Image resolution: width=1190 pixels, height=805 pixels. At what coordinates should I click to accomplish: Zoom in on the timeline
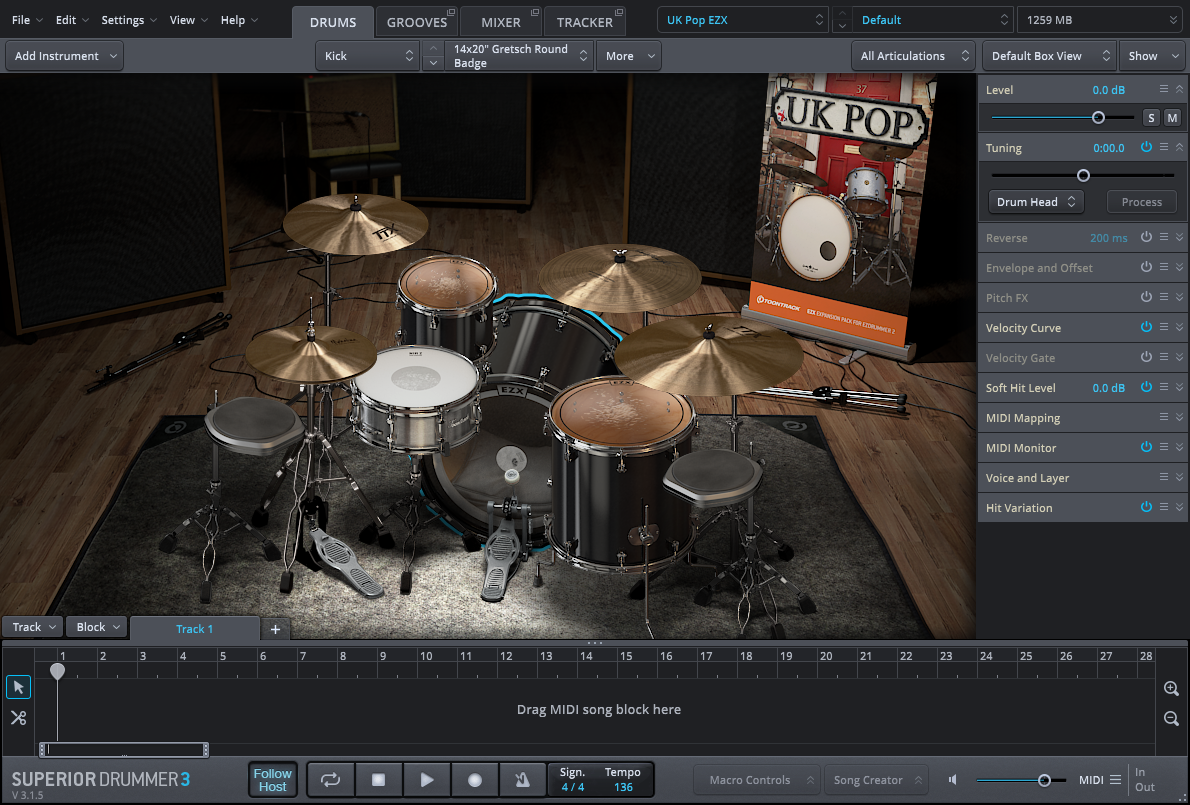(x=1171, y=688)
